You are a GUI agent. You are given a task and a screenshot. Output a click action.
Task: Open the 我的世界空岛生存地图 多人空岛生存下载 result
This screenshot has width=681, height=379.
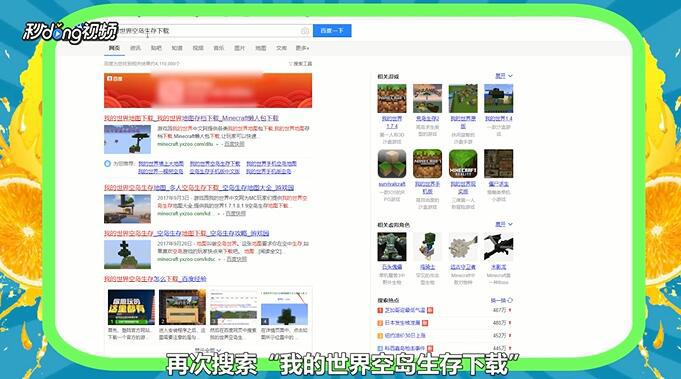tap(199, 188)
